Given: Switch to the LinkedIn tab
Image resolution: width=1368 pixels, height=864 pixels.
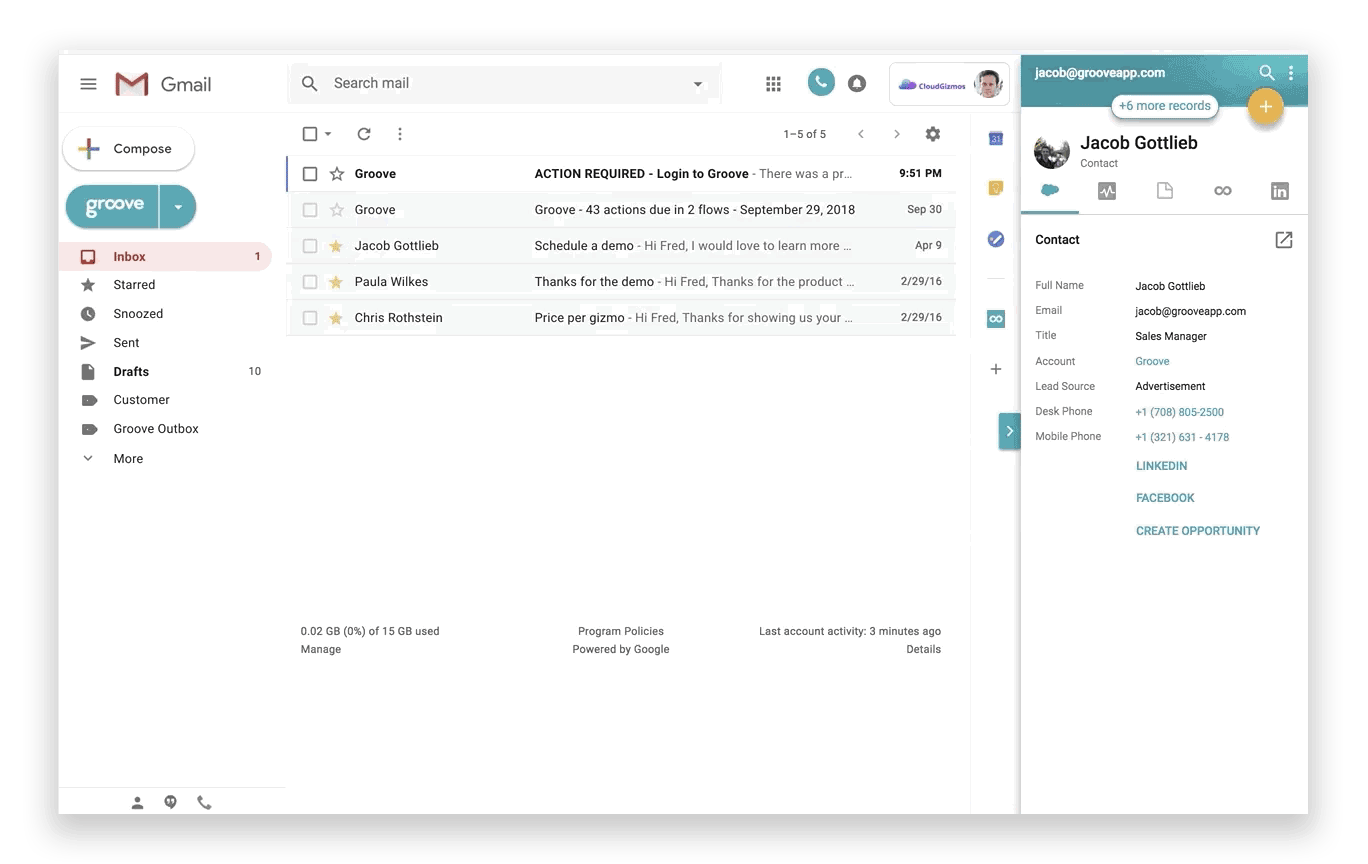Looking at the screenshot, I should tap(1280, 191).
